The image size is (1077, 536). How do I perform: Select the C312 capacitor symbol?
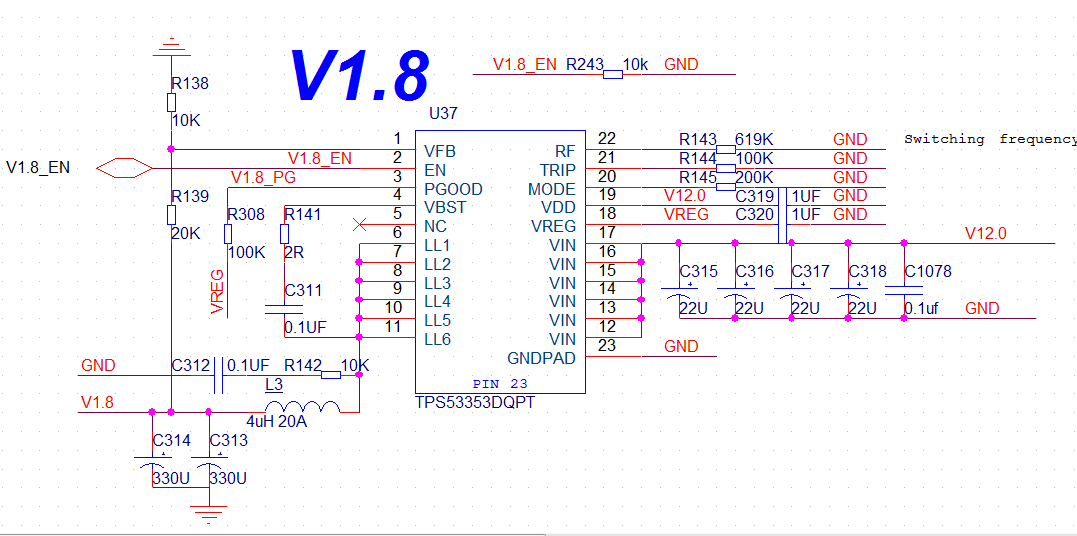tap(218, 375)
